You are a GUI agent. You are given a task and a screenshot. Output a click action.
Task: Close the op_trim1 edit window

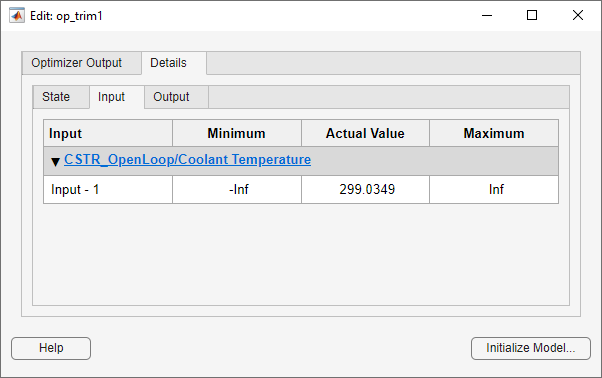578,15
